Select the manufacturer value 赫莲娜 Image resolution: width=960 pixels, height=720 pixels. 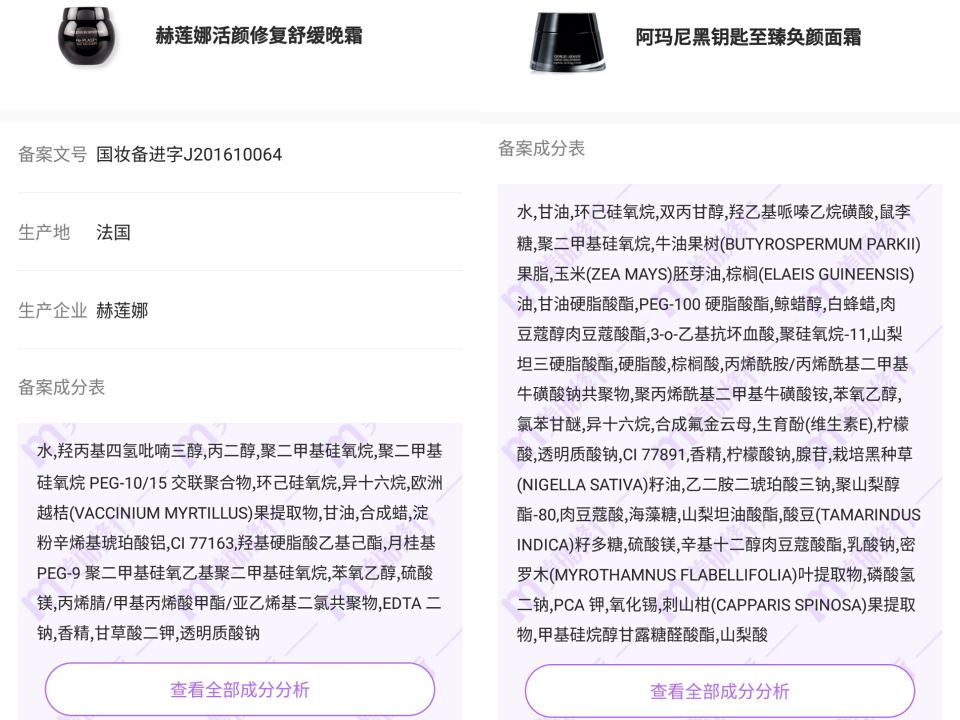[122, 310]
